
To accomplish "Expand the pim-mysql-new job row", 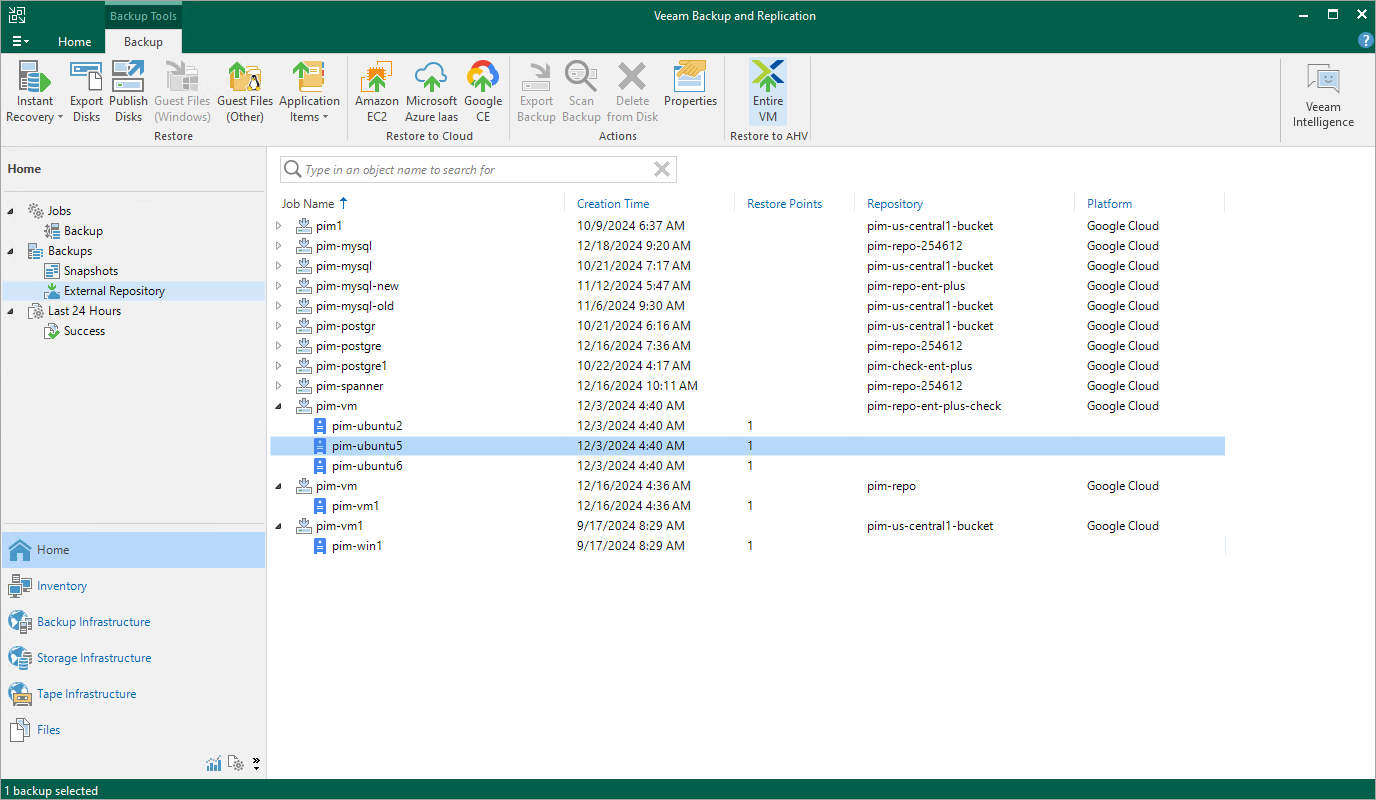I will [x=279, y=286].
